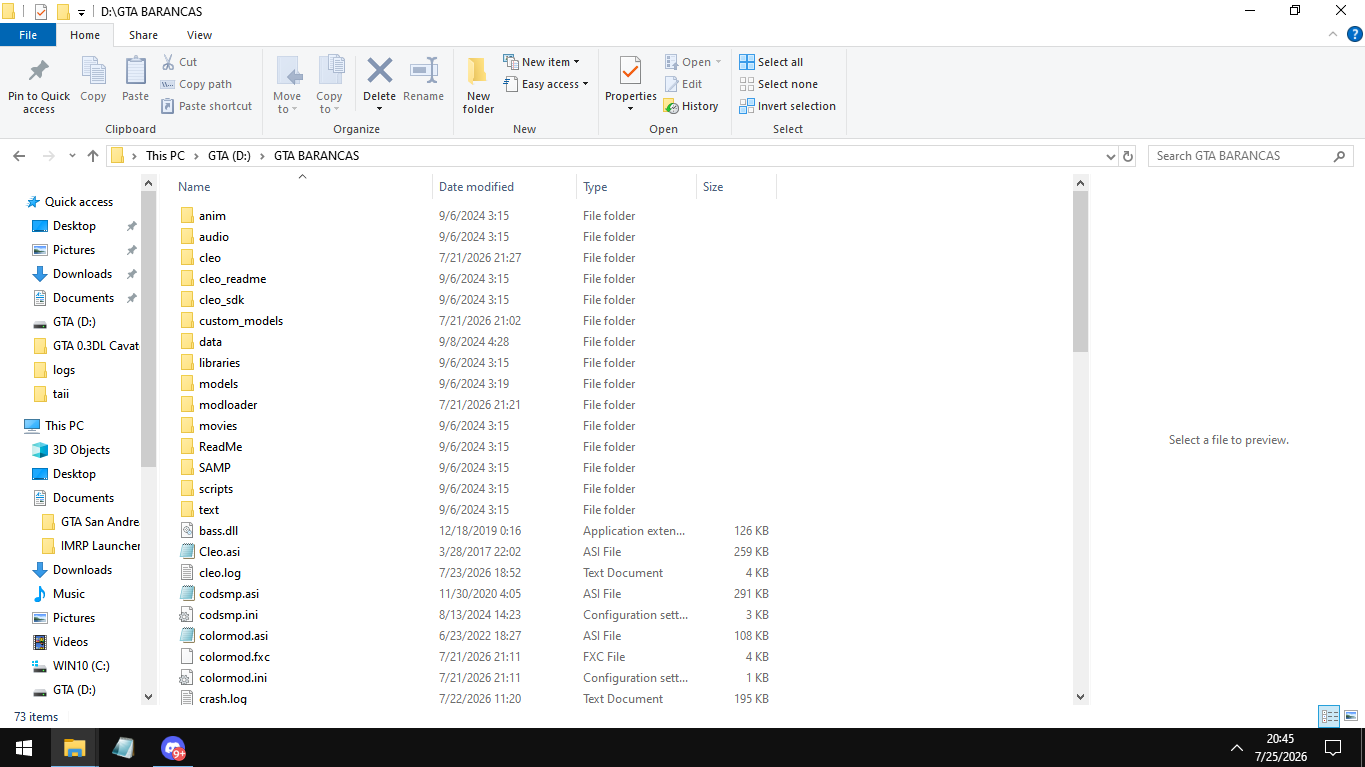Viewport: 1365px width, 767px height.
Task: Click the file list vertical scrollbar
Action: 1080,439
